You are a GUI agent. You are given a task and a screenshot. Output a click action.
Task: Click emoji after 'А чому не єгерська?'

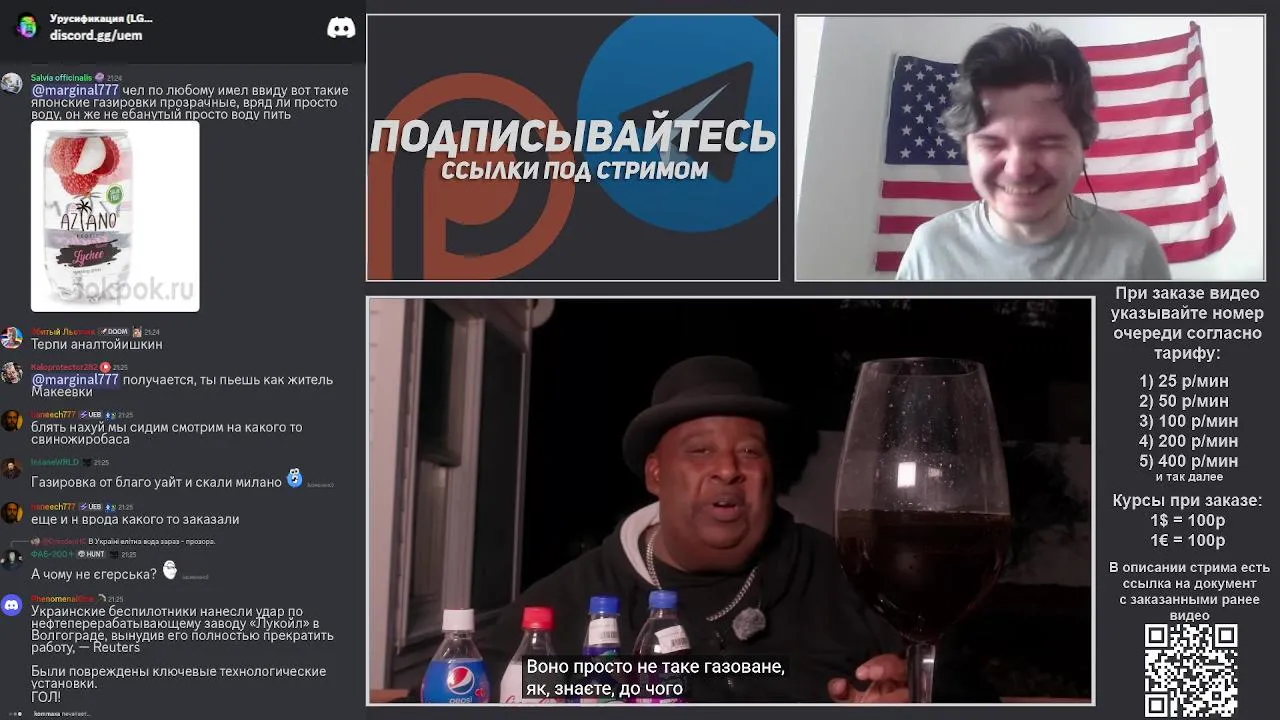click(169, 570)
